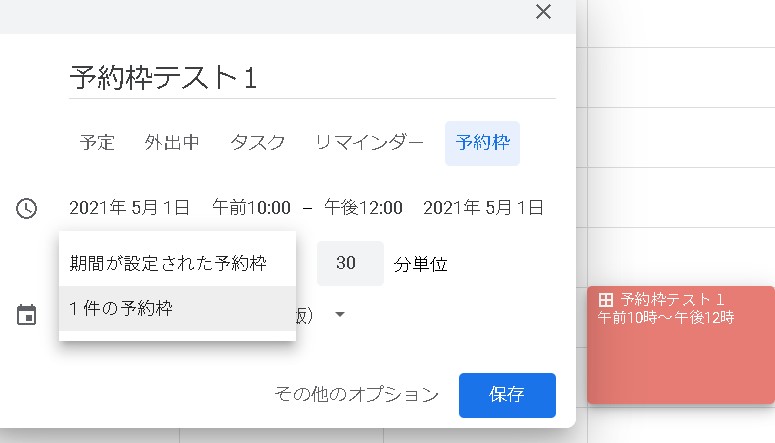Click the clock icon beside the date

tap(26, 208)
